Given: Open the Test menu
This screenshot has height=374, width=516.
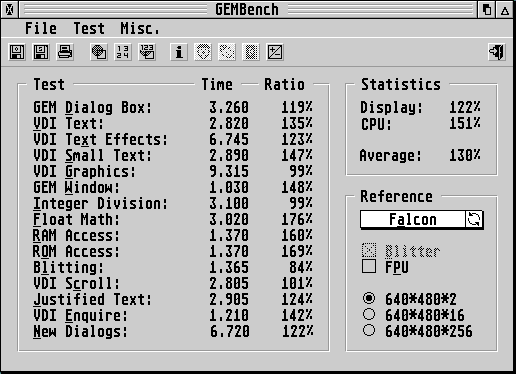Looking at the screenshot, I should tap(89, 28).
